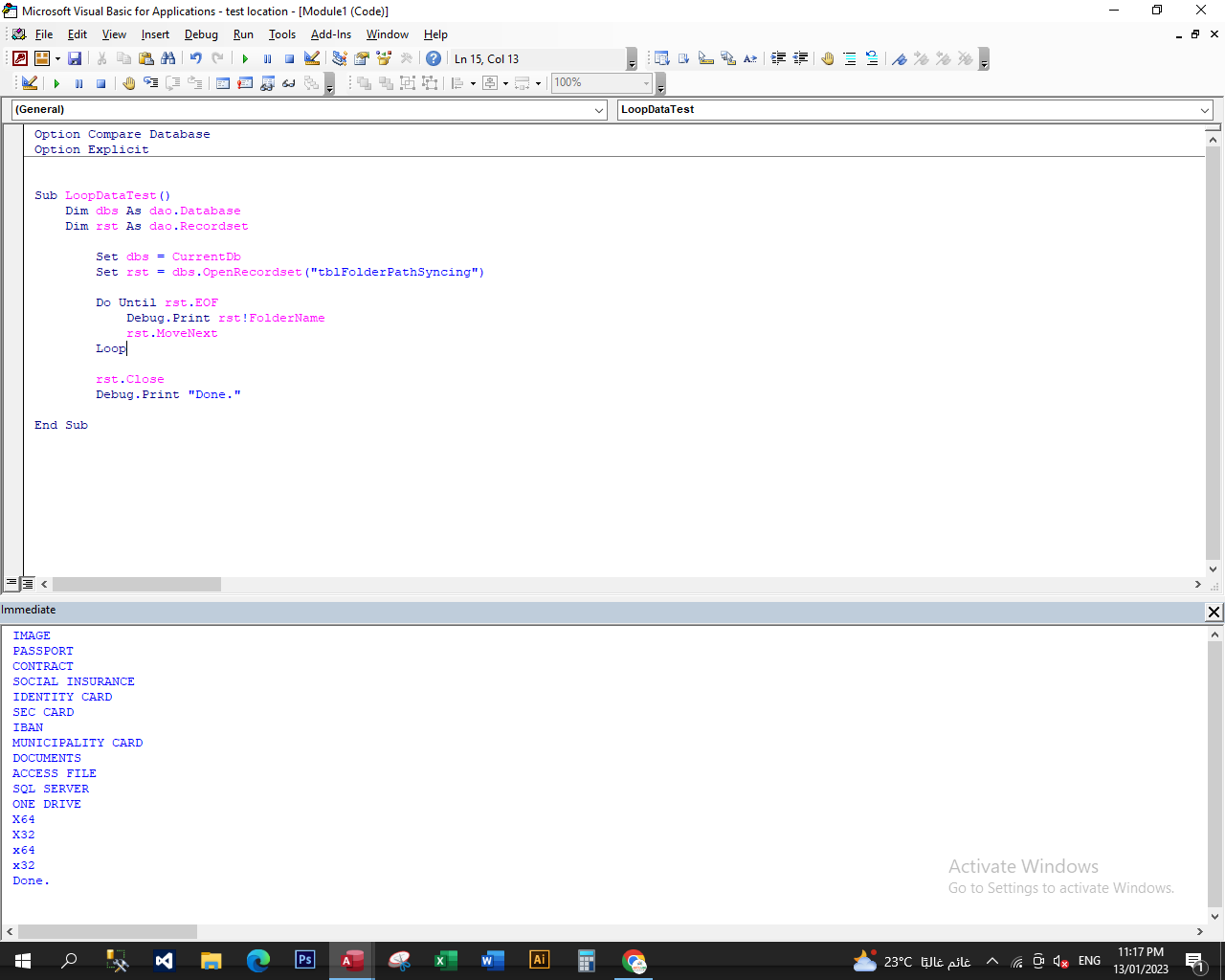Run the sub with the Standard toolbar play icon

[245, 58]
